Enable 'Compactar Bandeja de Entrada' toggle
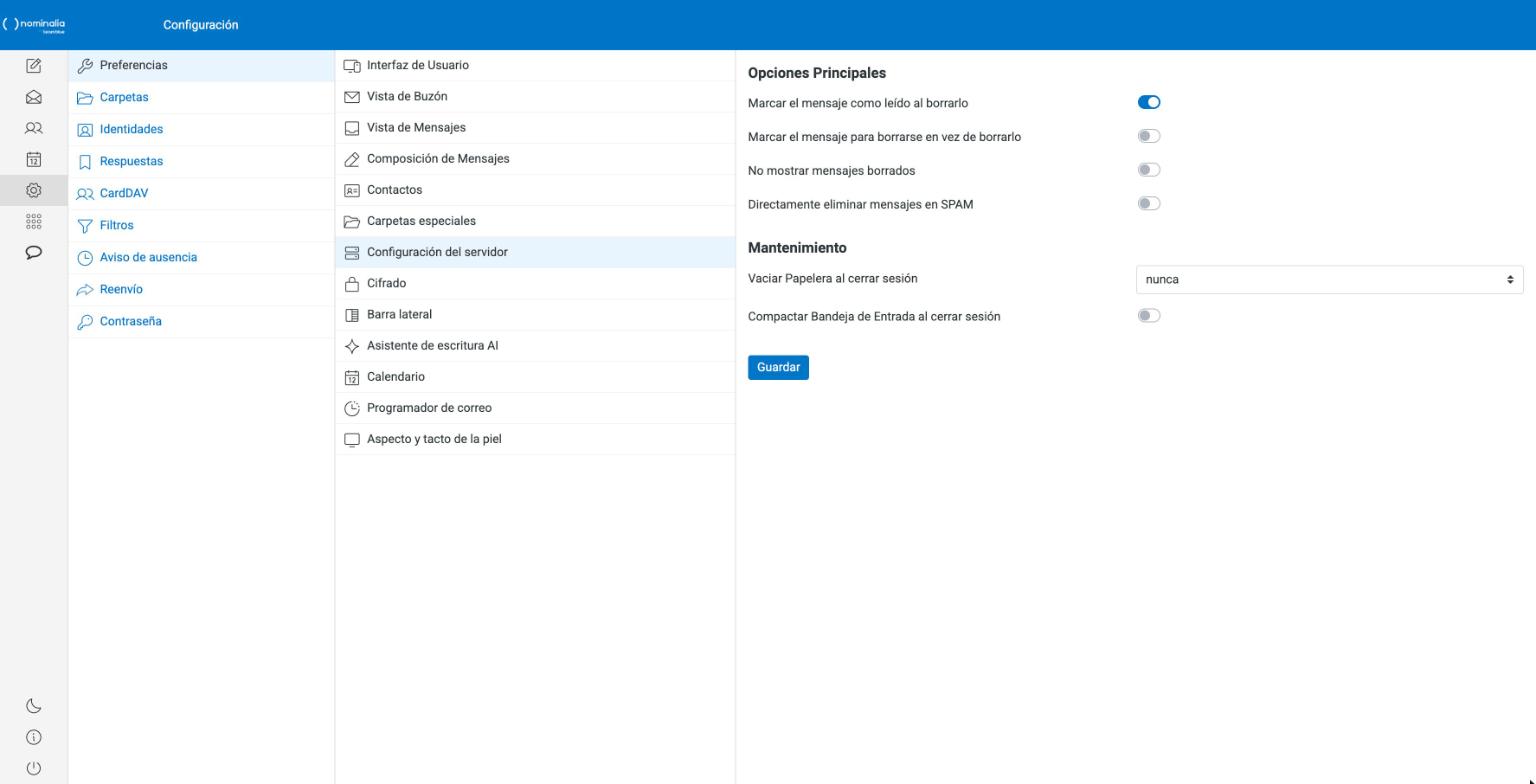Viewport: 1536px width, 784px height. pos(1149,316)
